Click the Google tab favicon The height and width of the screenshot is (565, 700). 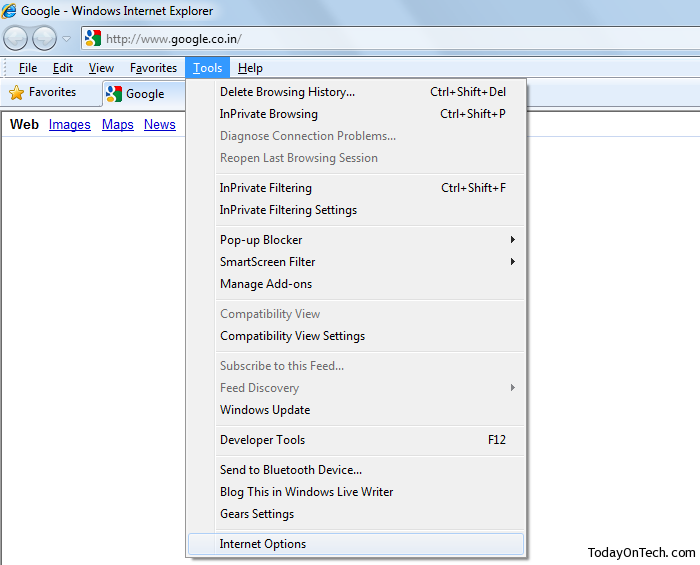point(114,94)
